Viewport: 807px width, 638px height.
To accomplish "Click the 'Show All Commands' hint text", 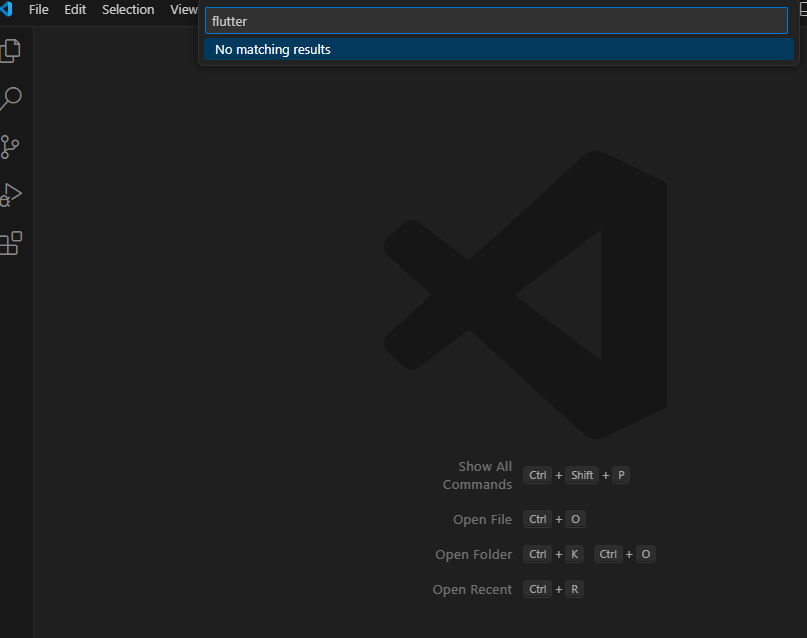I will coord(477,475).
